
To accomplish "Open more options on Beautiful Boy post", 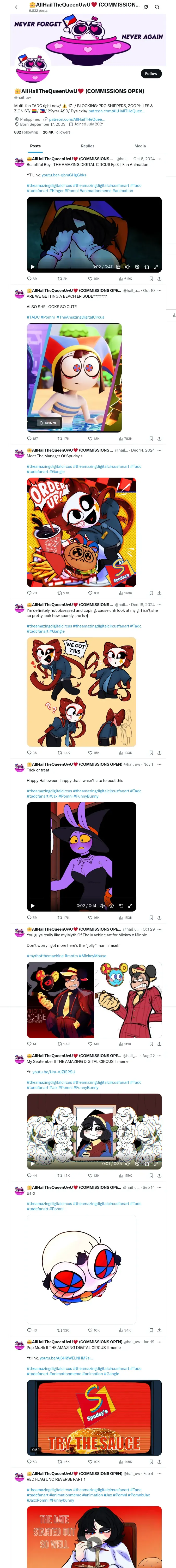I will 160,159.
